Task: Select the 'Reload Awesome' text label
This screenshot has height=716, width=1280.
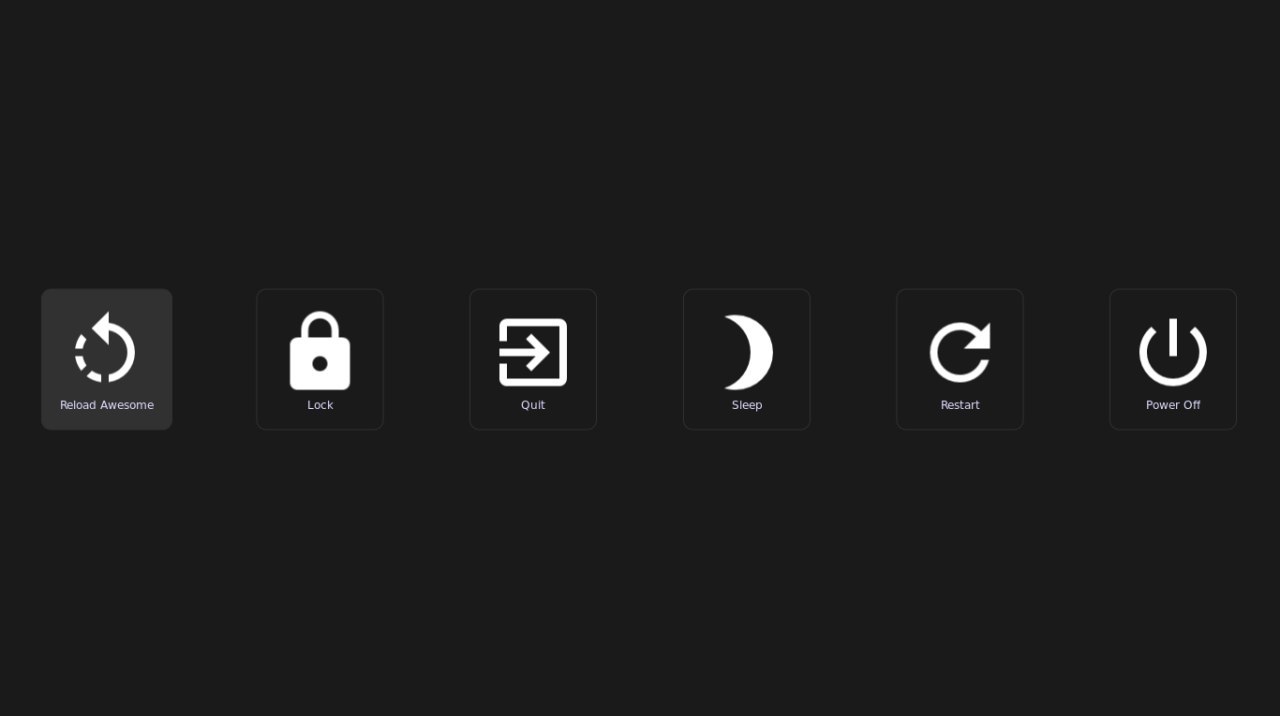Action: coord(107,405)
